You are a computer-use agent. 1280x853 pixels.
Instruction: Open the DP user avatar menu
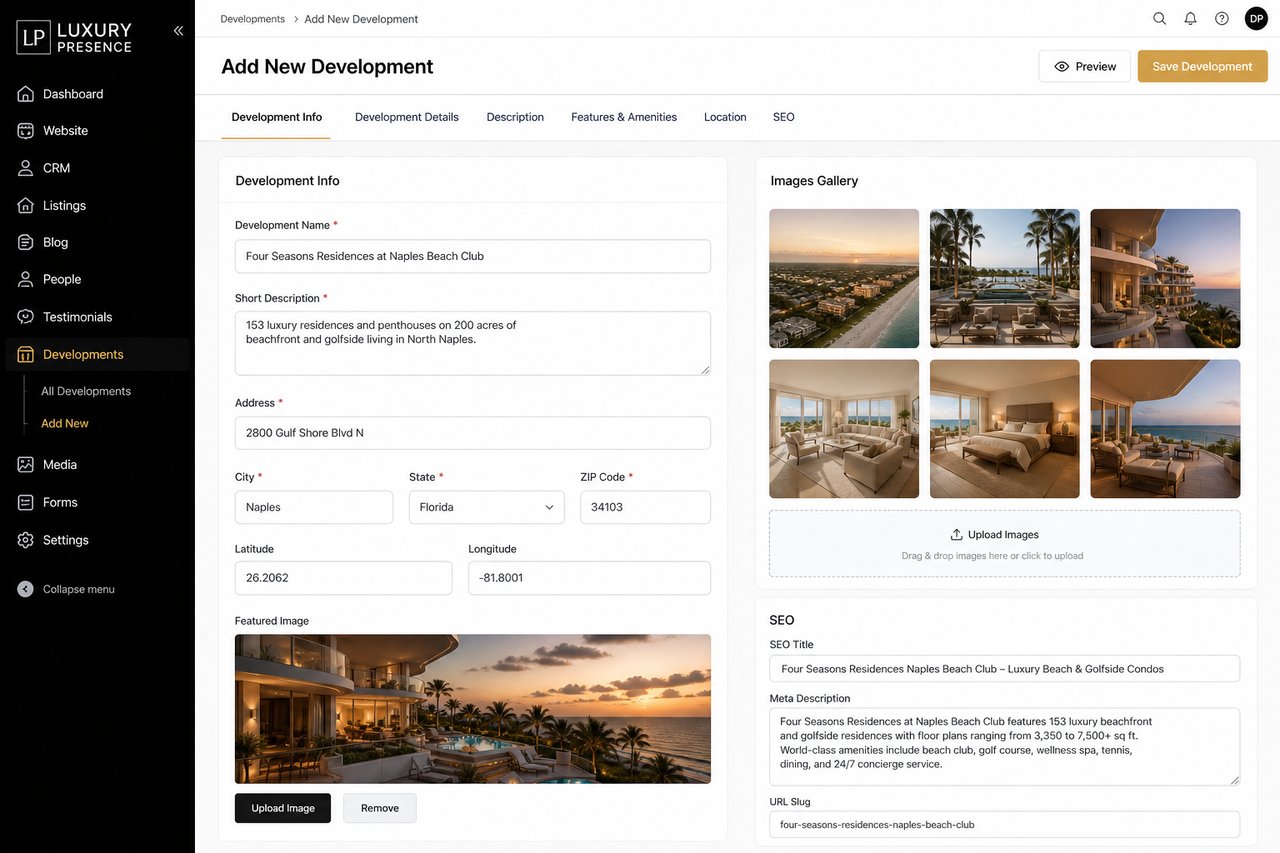click(x=1256, y=18)
